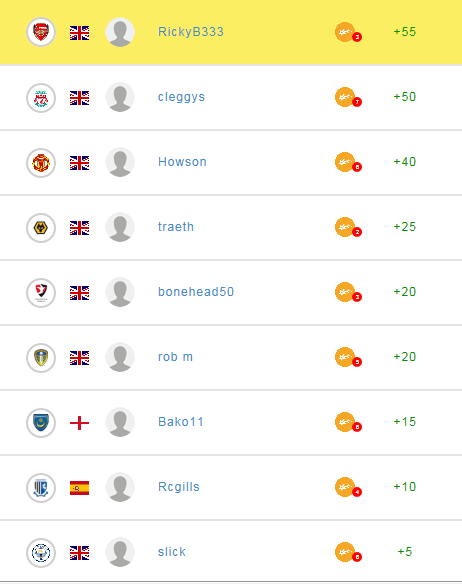Select the Manchester United badge beside Howson
Image resolution: width=462 pixels, height=584 pixels.
coord(41,163)
